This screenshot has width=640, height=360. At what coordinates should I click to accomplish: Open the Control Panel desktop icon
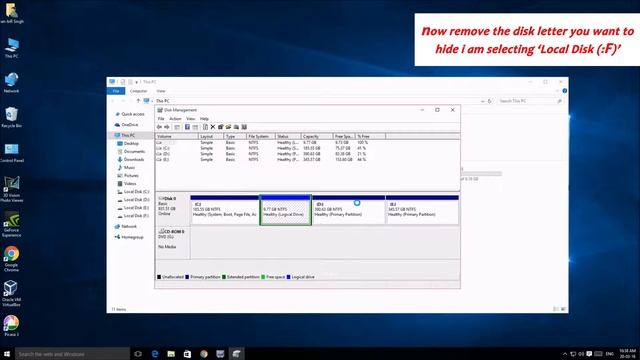pos(11,153)
